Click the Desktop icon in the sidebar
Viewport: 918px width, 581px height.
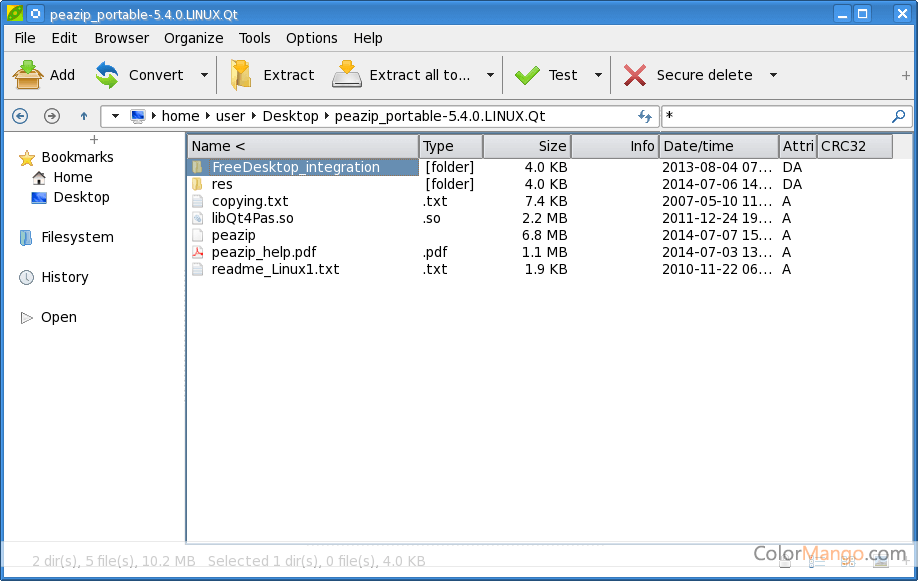[39, 197]
